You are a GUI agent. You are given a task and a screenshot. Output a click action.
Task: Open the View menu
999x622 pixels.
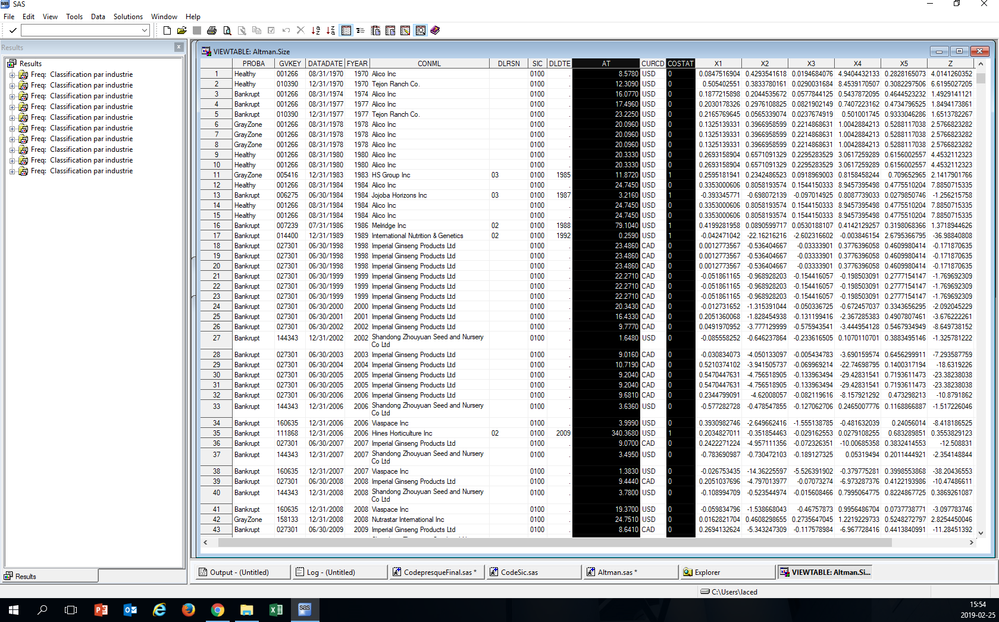[x=50, y=17]
